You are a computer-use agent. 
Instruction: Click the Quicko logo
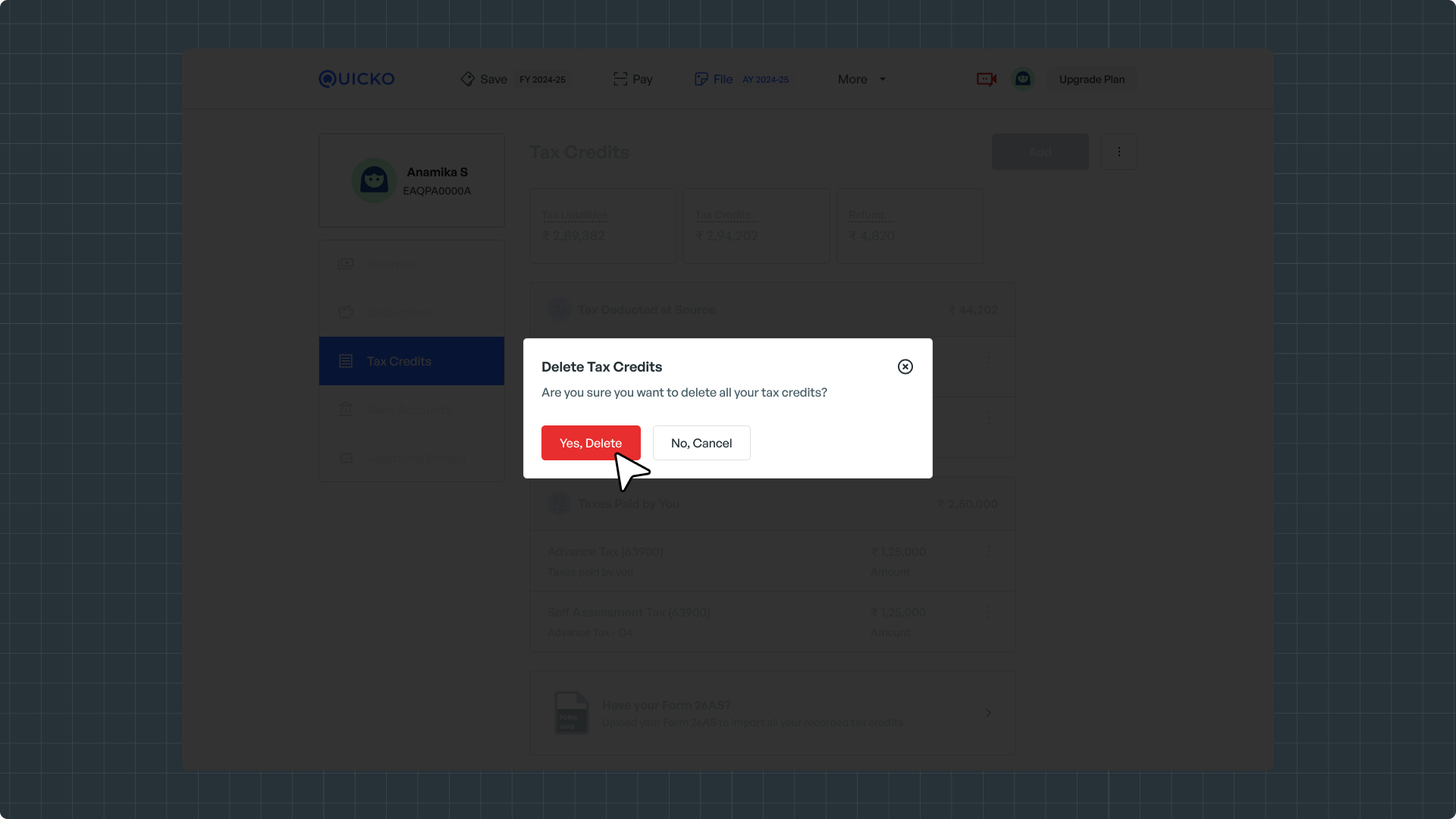coord(356,79)
